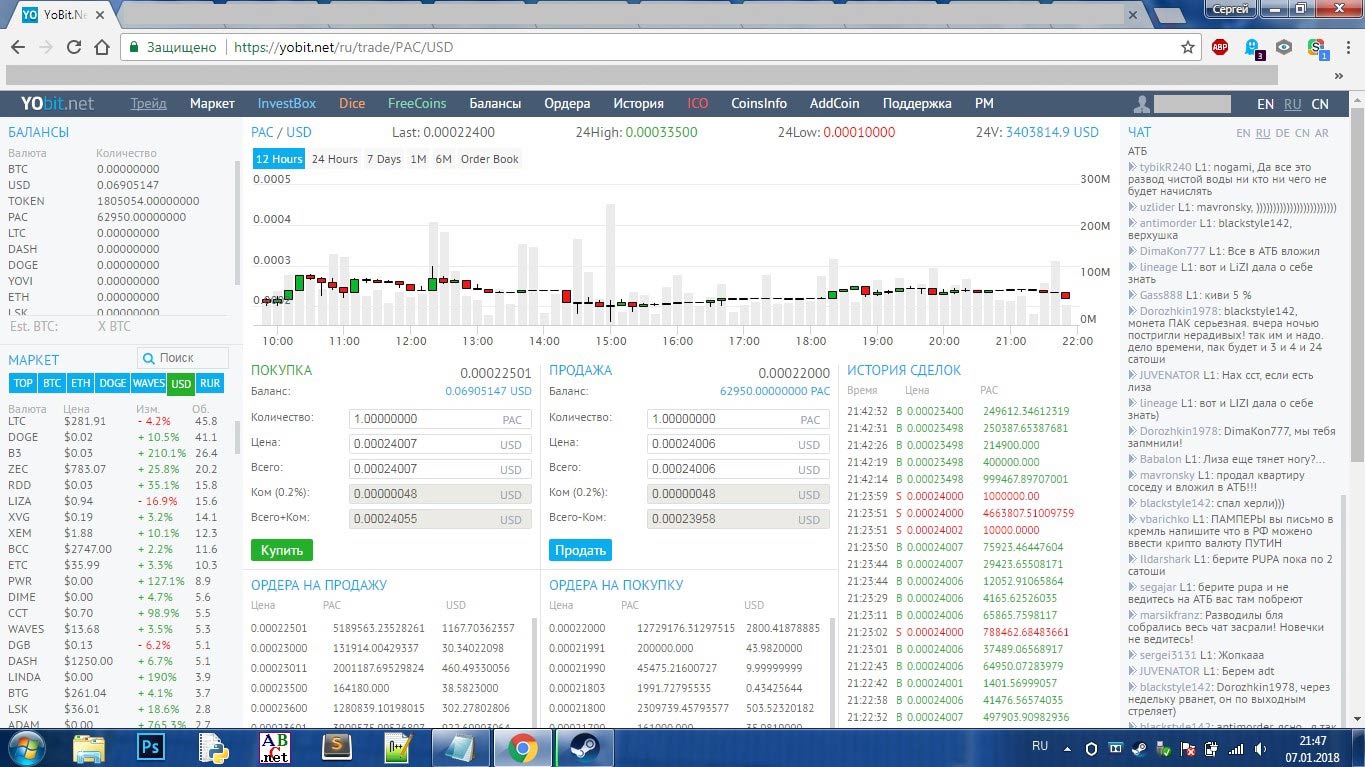Show hidden bookmarks with the double chevron
Screen dimensions: 1365x767
[1339, 75]
